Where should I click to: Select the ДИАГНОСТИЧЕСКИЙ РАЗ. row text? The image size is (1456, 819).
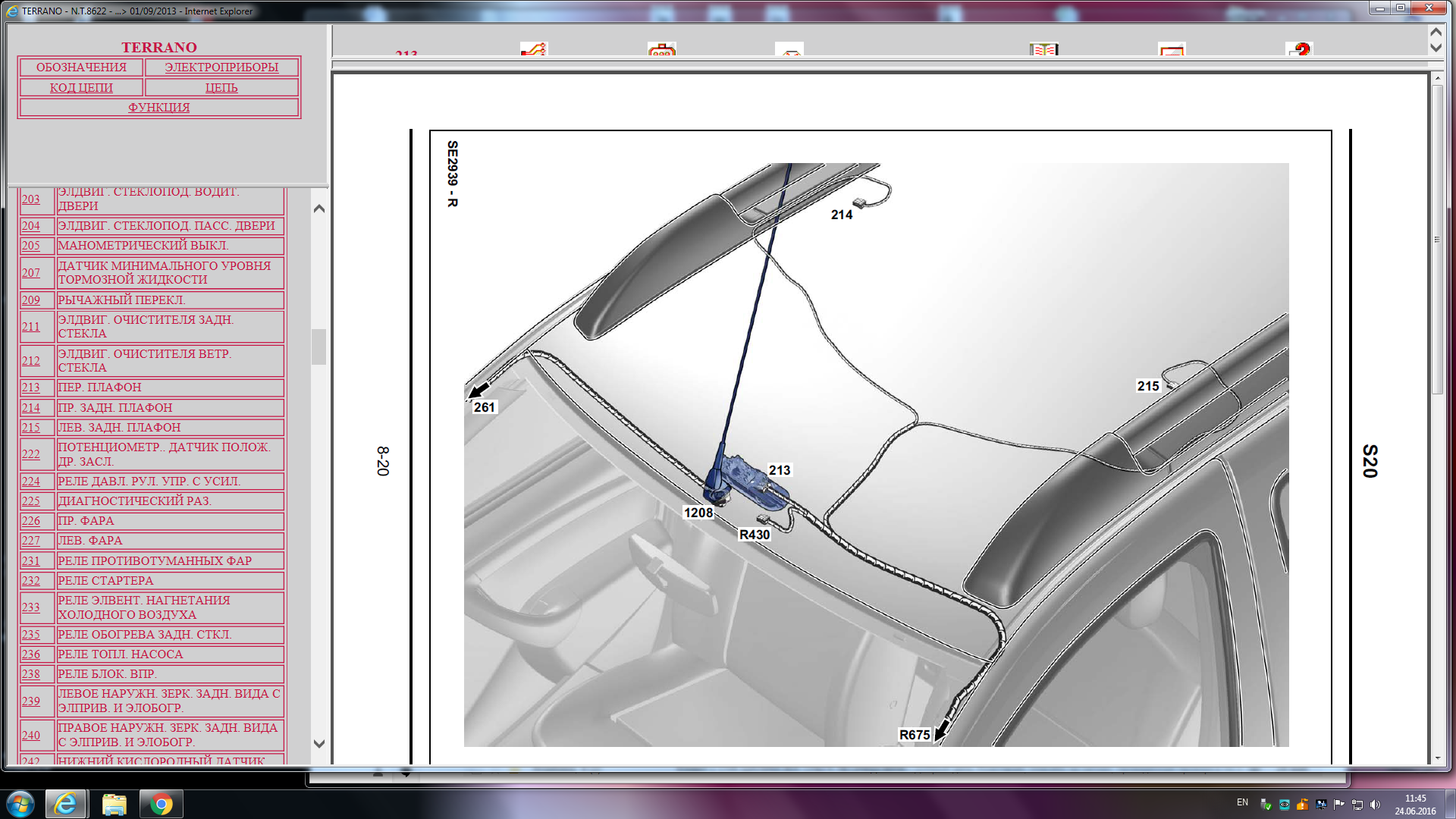[x=135, y=501]
